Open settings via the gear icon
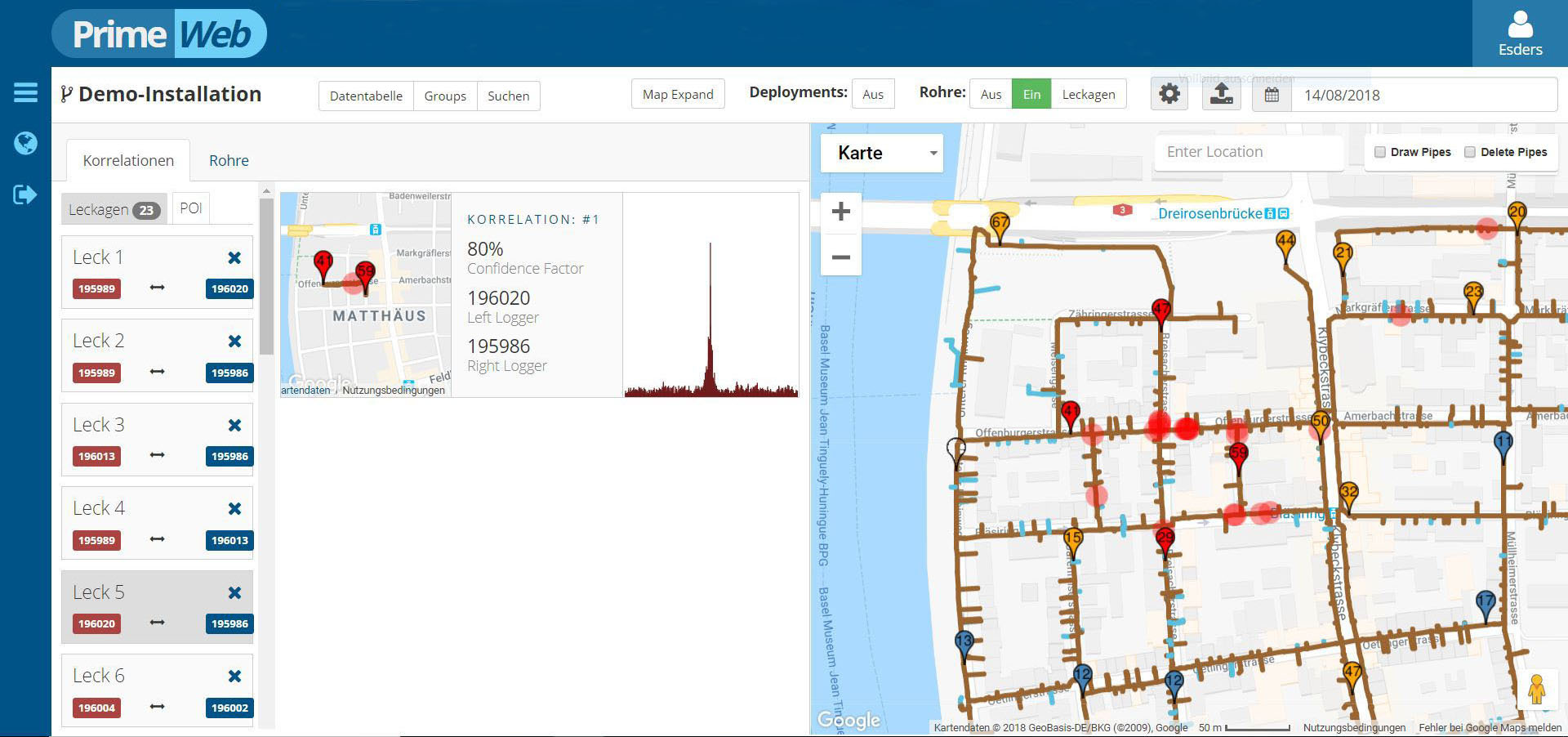The image size is (1568, 737). pos(1169,95)
